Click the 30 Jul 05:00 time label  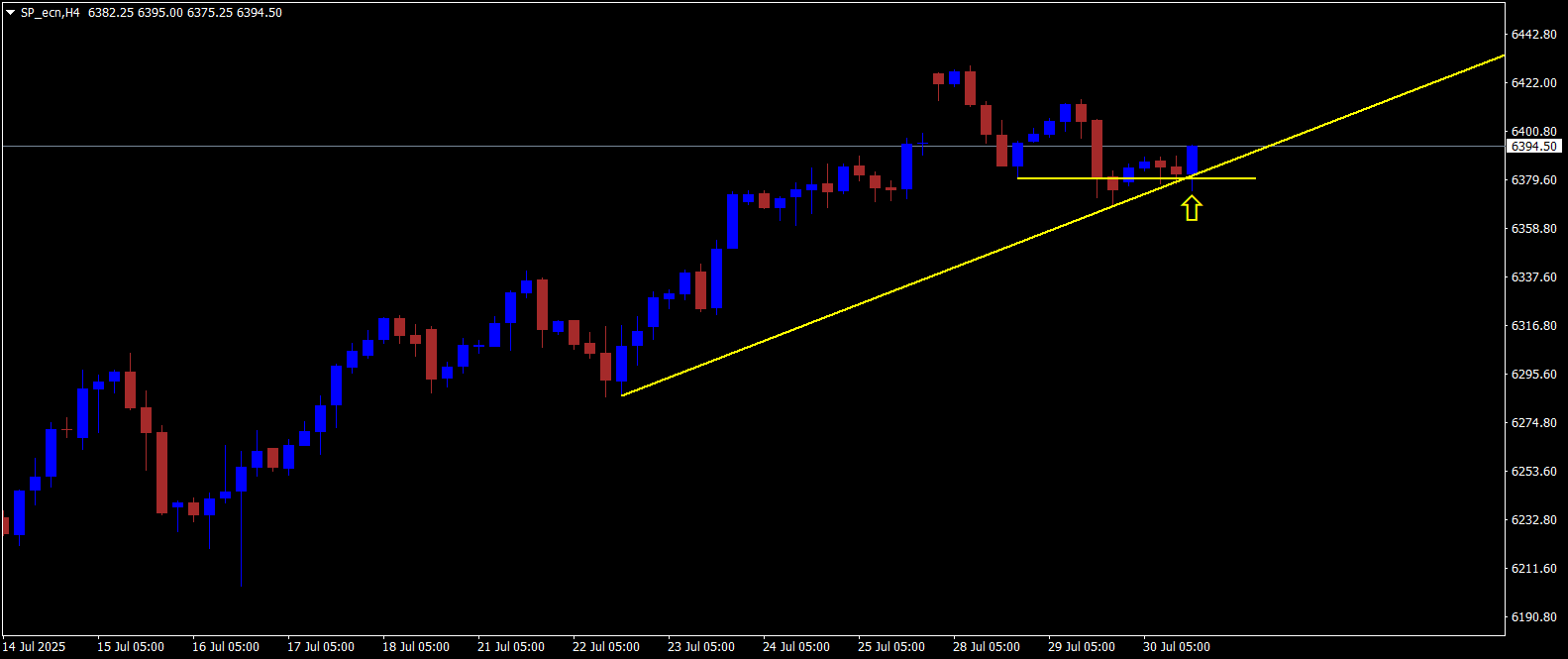pos(1177,647)
